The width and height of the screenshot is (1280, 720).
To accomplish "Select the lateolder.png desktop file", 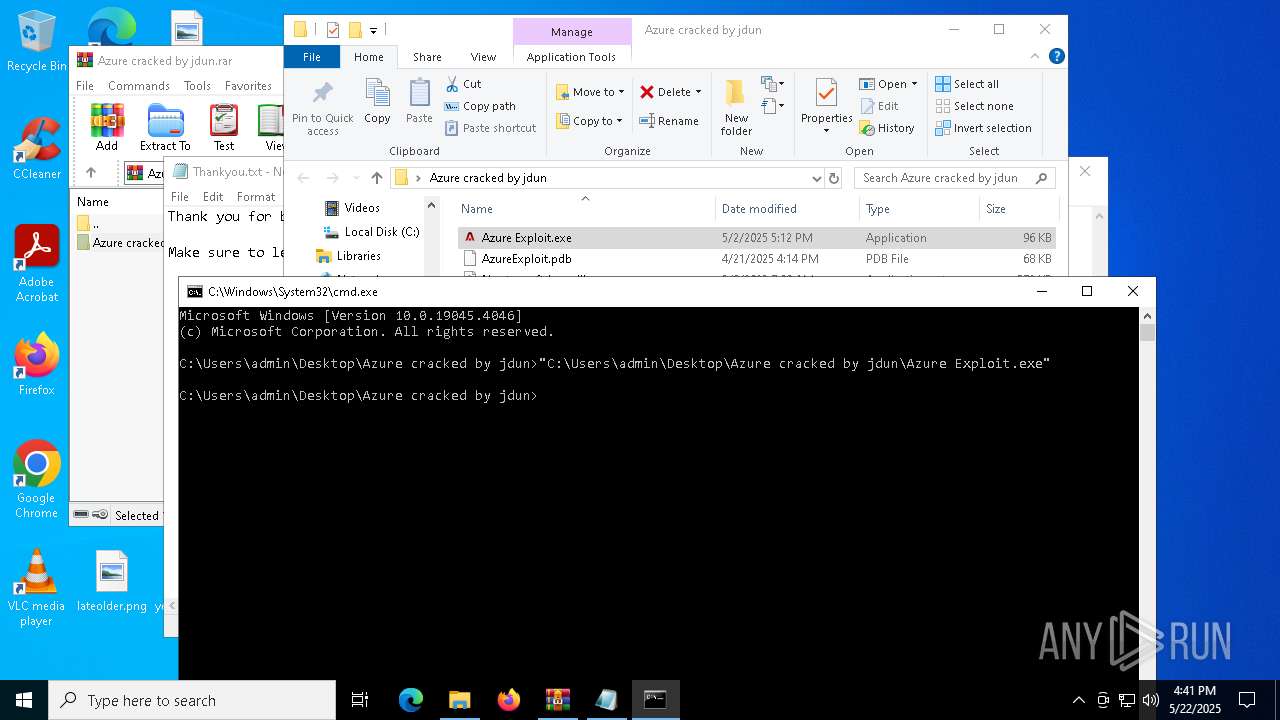I will tap(112, 581).
